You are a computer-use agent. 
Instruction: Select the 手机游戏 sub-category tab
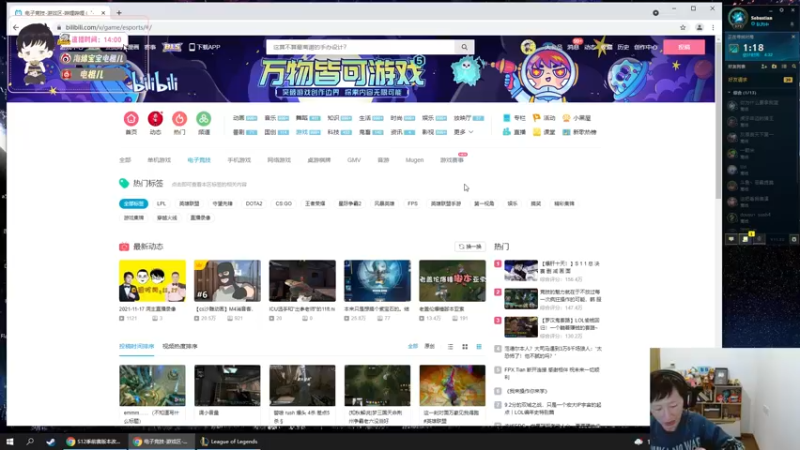point(239,160)
